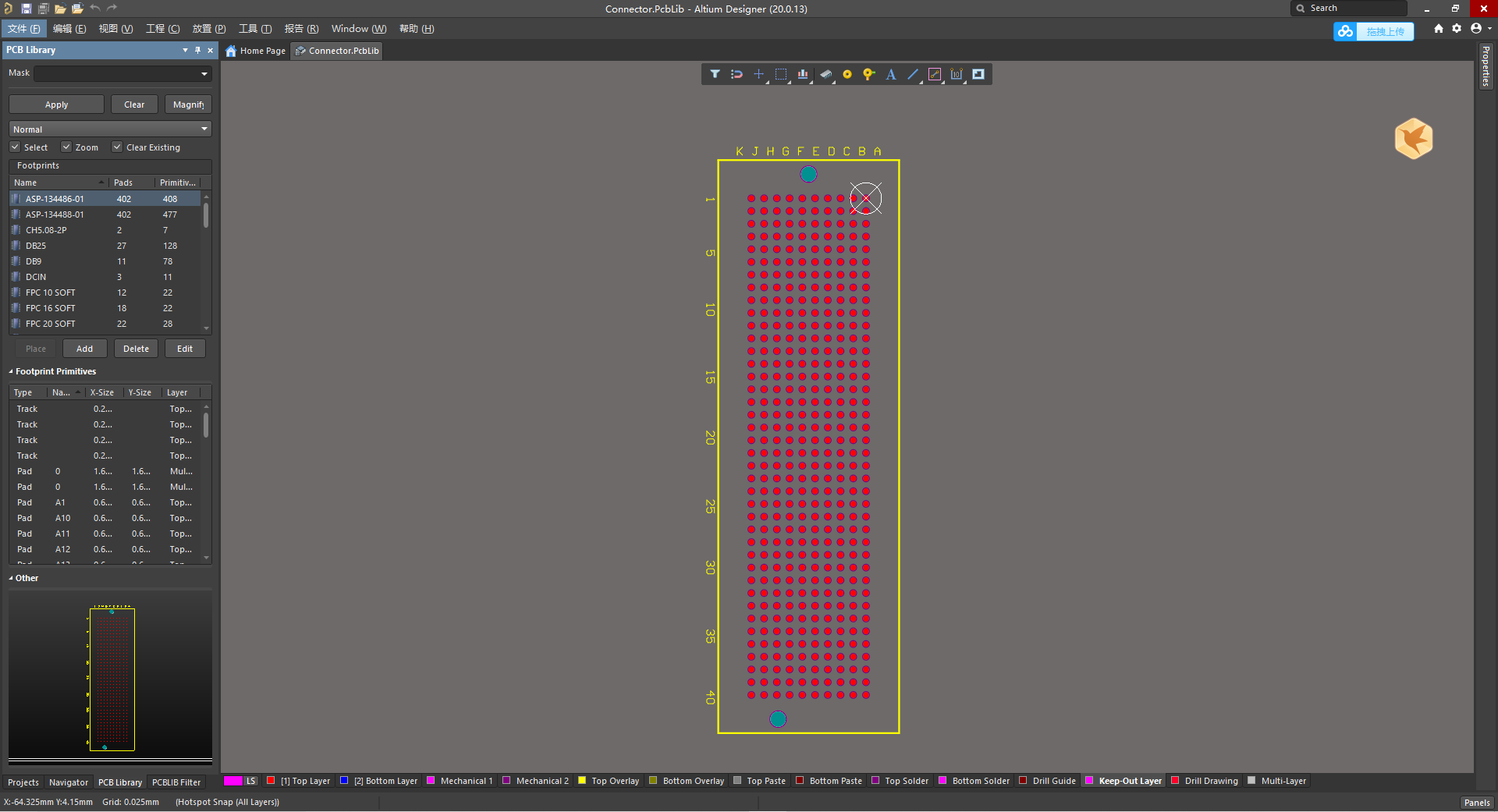
Task: Select the Place Pad tool
Action: tap(847, 74)
